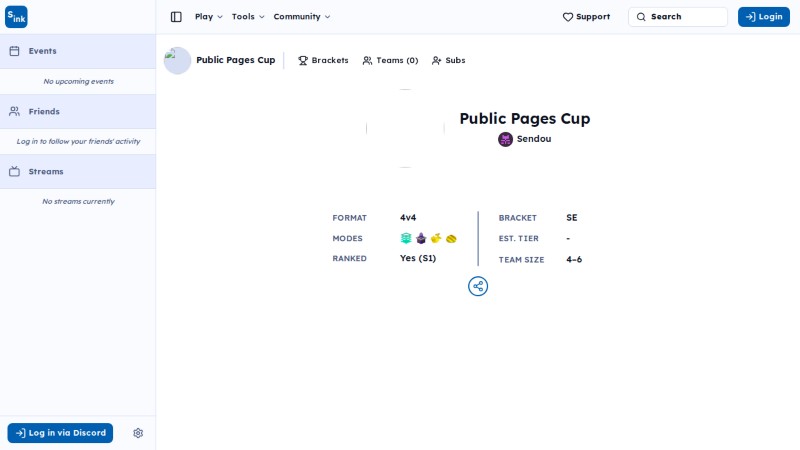Image resolution: width=800 pixels, height=450 pixels.
Task: Click the Splat Zones mode icon
Action: point(406,238)
